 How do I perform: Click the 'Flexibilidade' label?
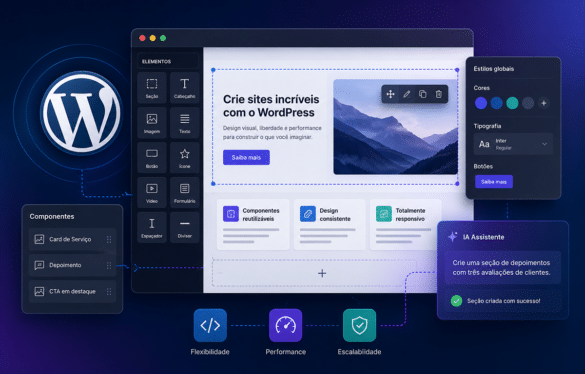(x=210, y=352)
